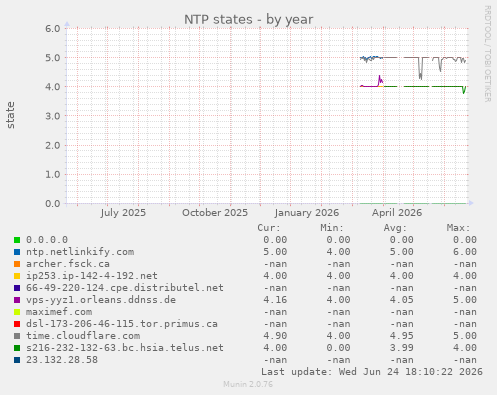
Task: Click the purple vps-yyz1.orleans.ddnss.de swatch
Action: (x=17, y=300)
